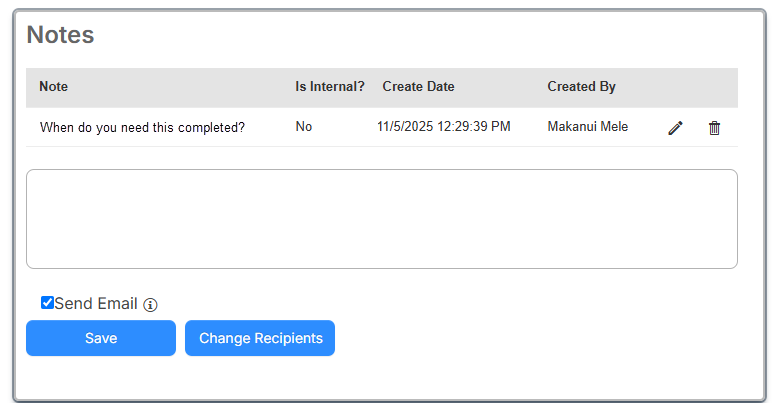Click the info icon beside Send Email
The width and height of the screenshot is (772, 403).
point(151,305)
